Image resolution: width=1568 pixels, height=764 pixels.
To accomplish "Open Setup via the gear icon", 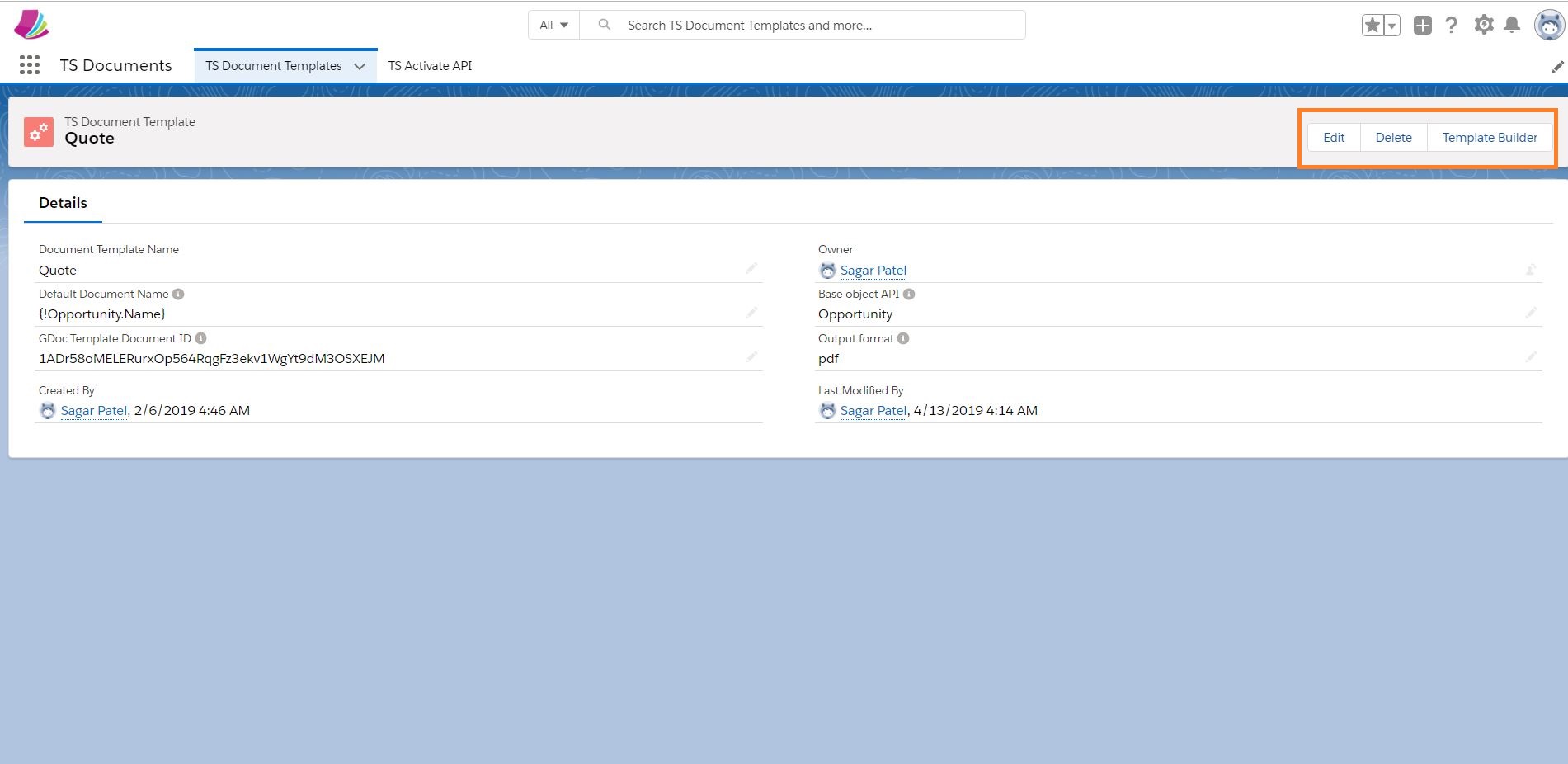I will pos(1483,25).
